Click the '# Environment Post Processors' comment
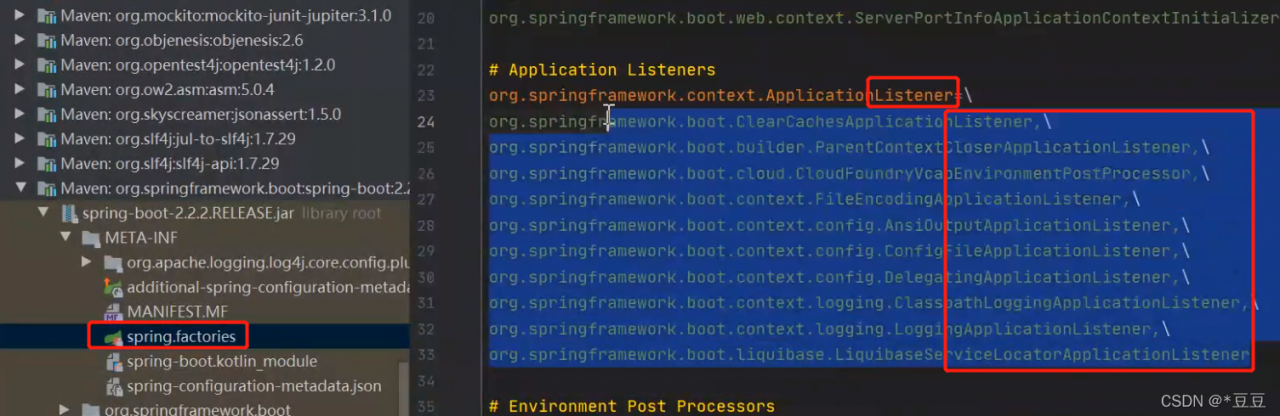1280x416 pixels. pos(632,407)
